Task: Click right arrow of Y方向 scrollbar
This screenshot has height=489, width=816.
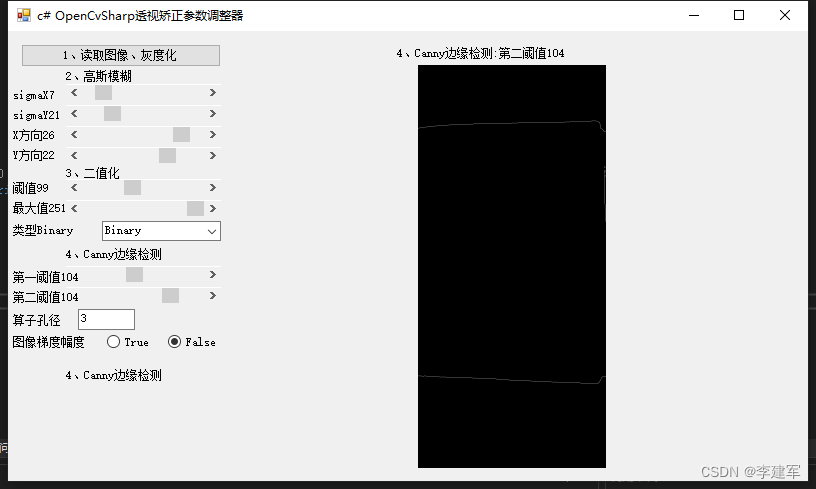Action: pyautogui.click(x=212, y=155)
